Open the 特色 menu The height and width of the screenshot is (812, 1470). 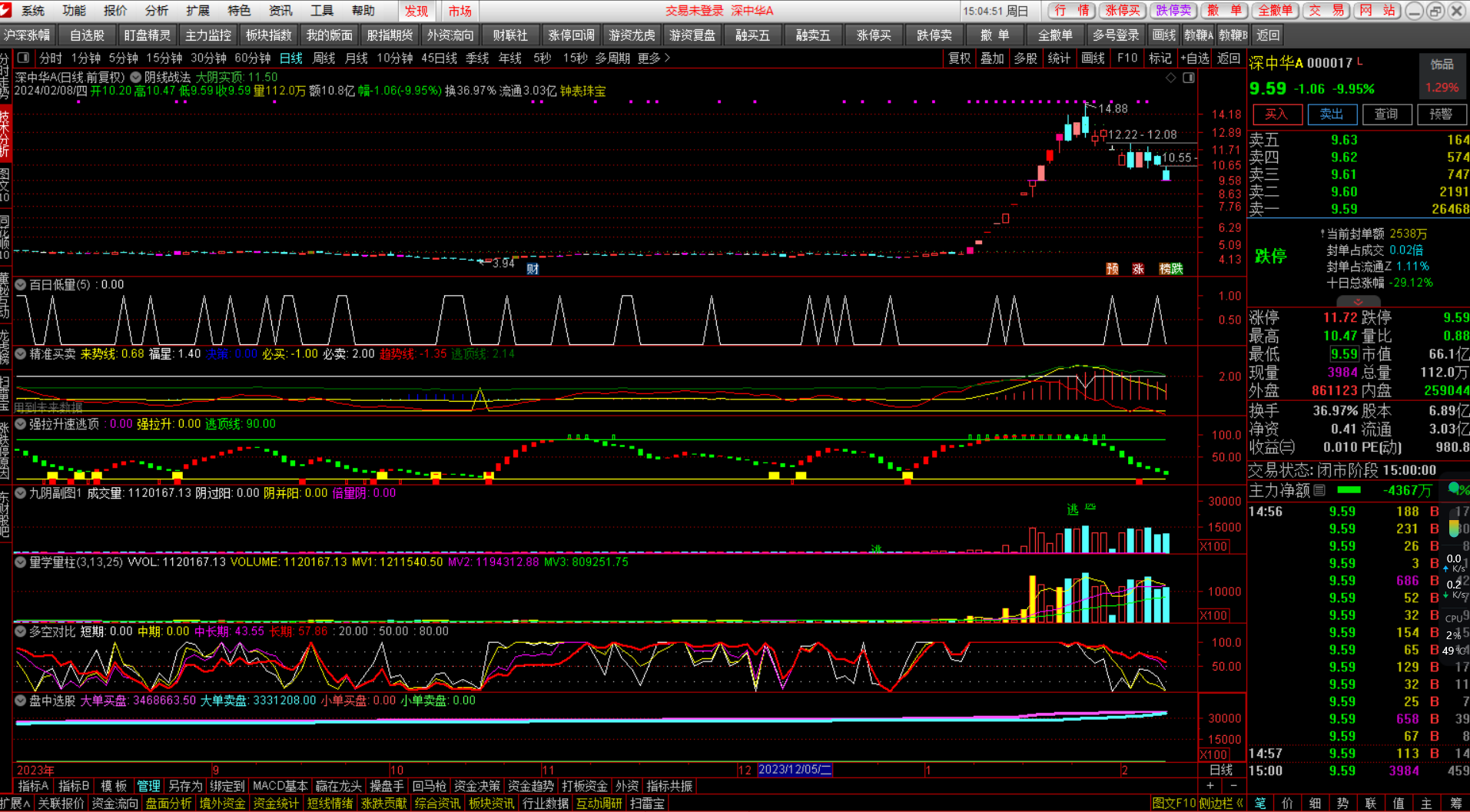pyautogui.click(x=239, y=11)
